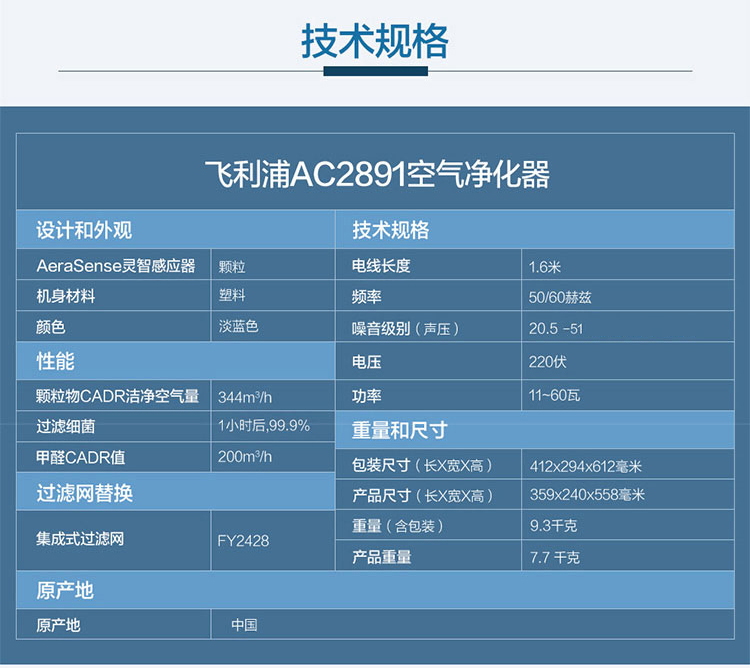Select the 中国 origin value cell

tap(244, 625)
